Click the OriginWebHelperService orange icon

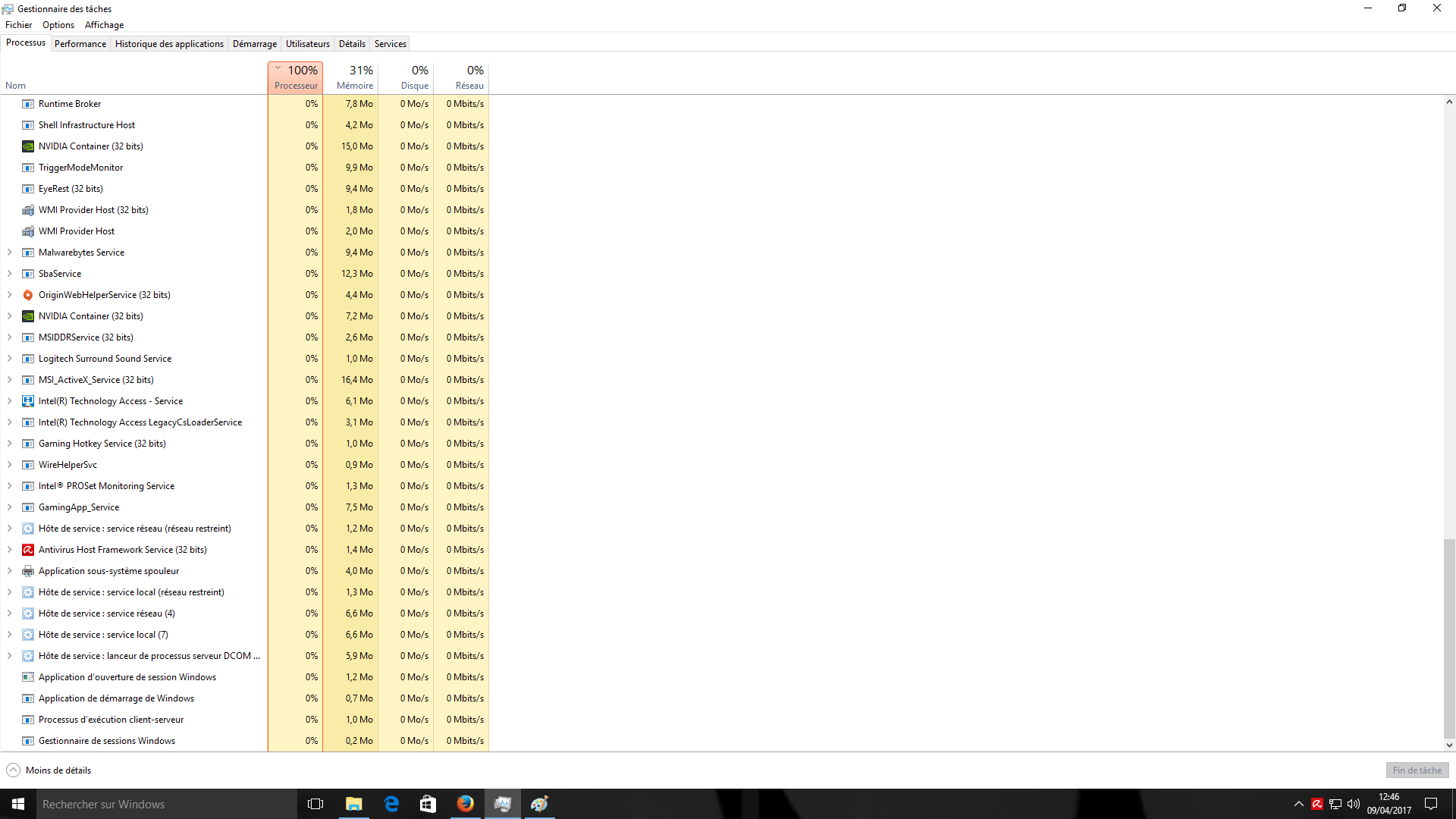[x=28, y=295]
